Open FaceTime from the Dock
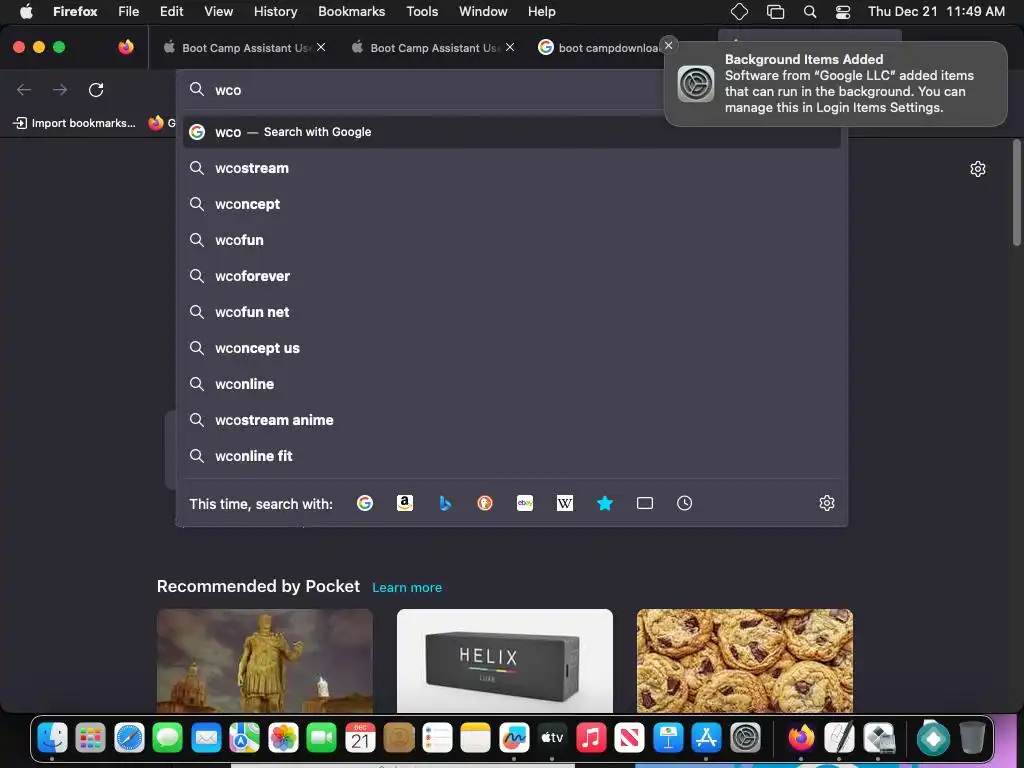Screen dimensions: 1024x768 pyautogui.click(x=321, y=738)
